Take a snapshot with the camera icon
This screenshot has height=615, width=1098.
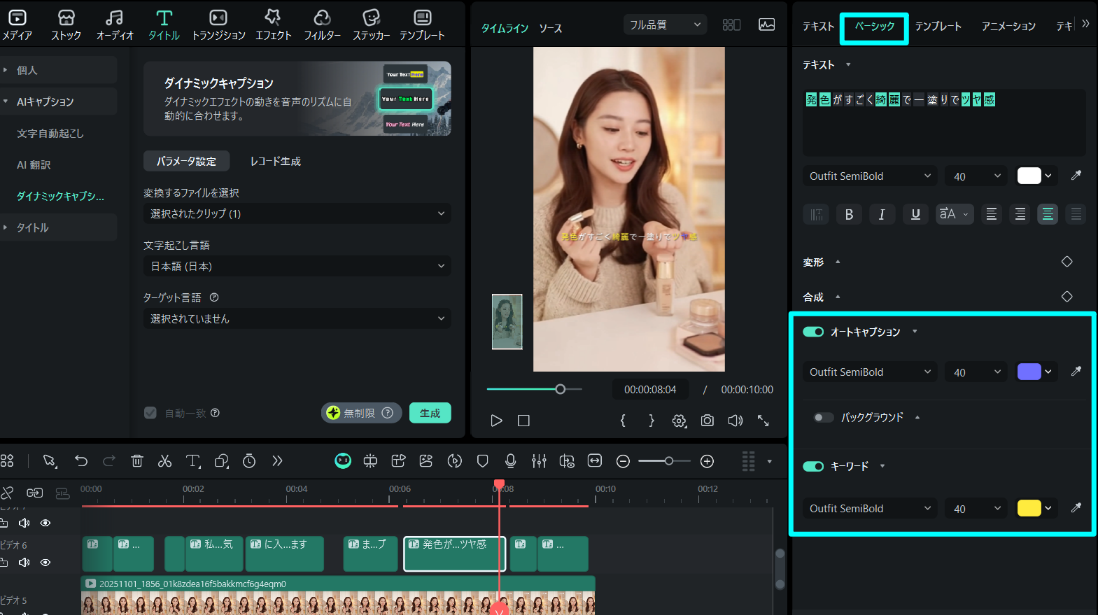click(x=707, y=421)
